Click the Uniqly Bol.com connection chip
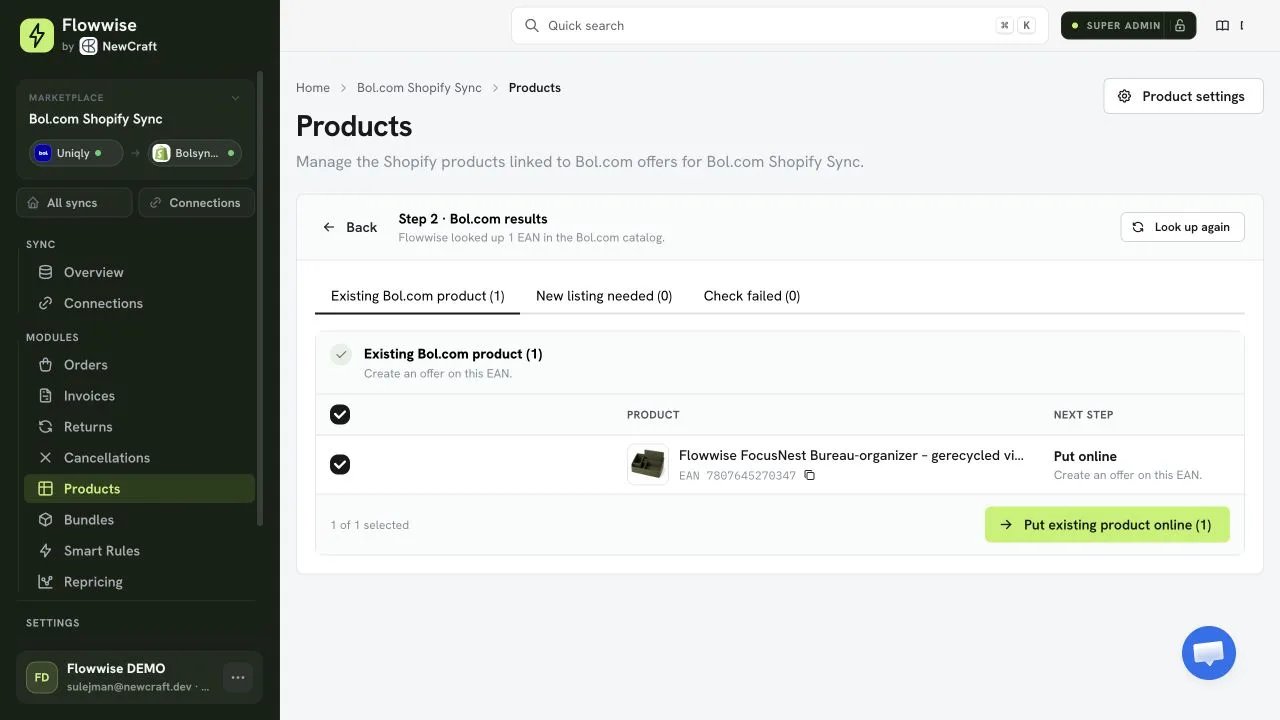The height and width of the screenshot is (720, 1280). pyautogui.click(x=77, y=153)
